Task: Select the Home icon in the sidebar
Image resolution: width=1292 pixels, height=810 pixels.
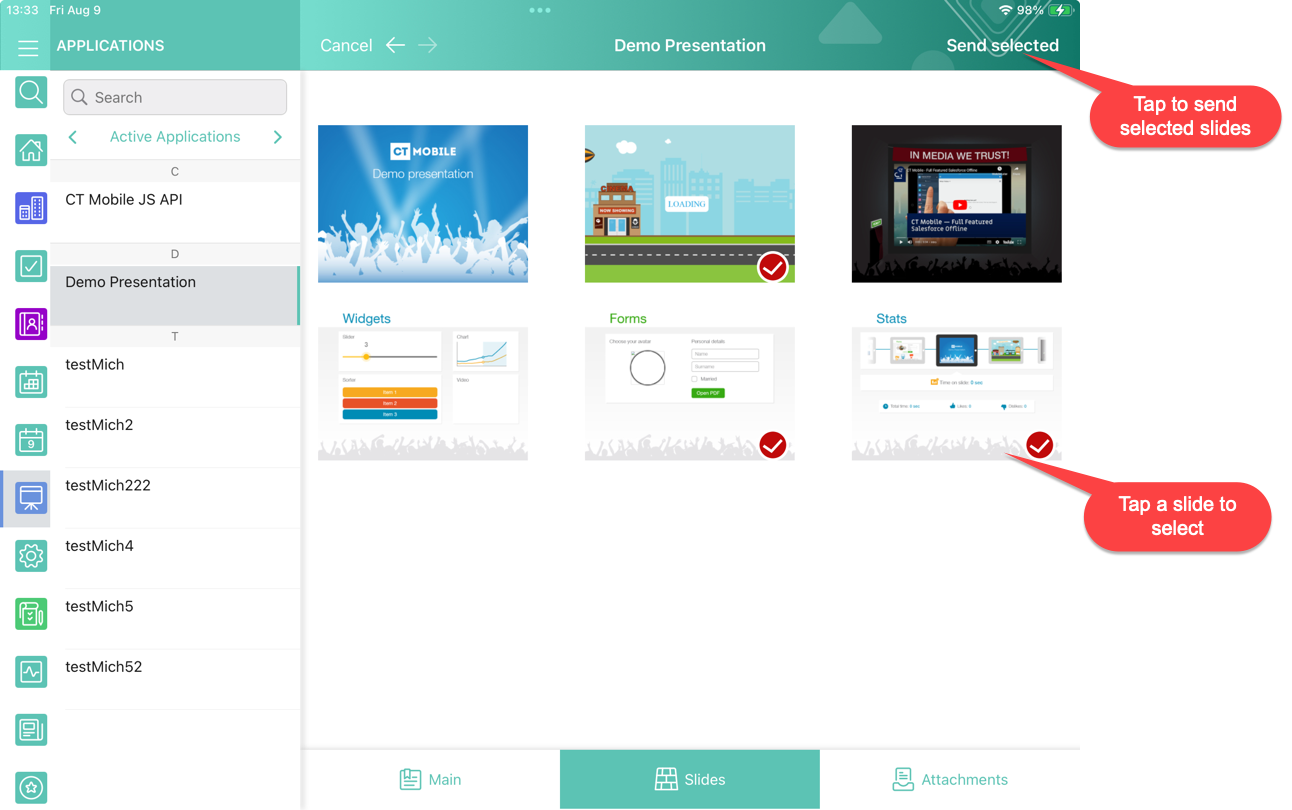Action: tap(30, 150)
